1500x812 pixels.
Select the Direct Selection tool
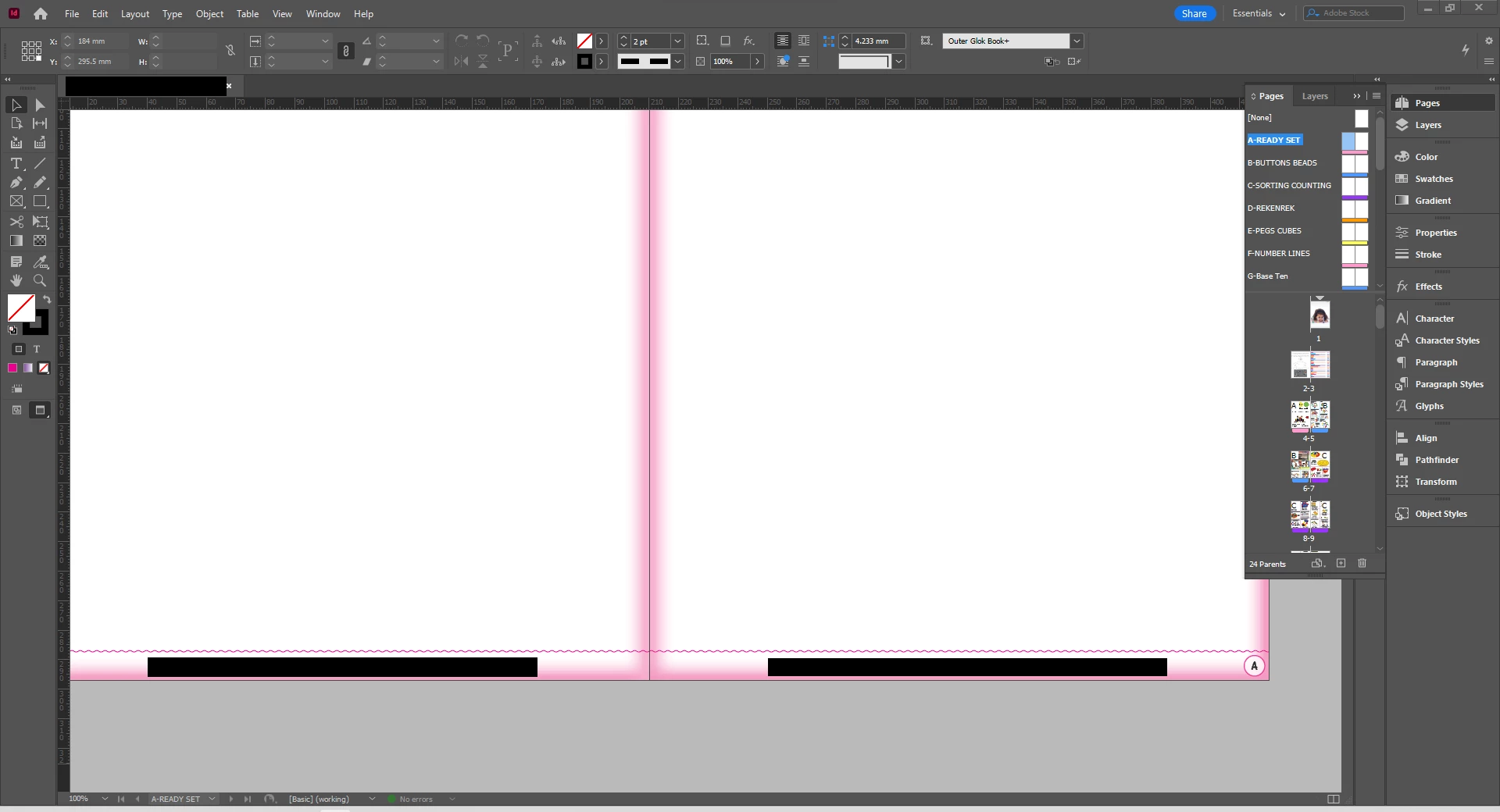pos(40,105)
